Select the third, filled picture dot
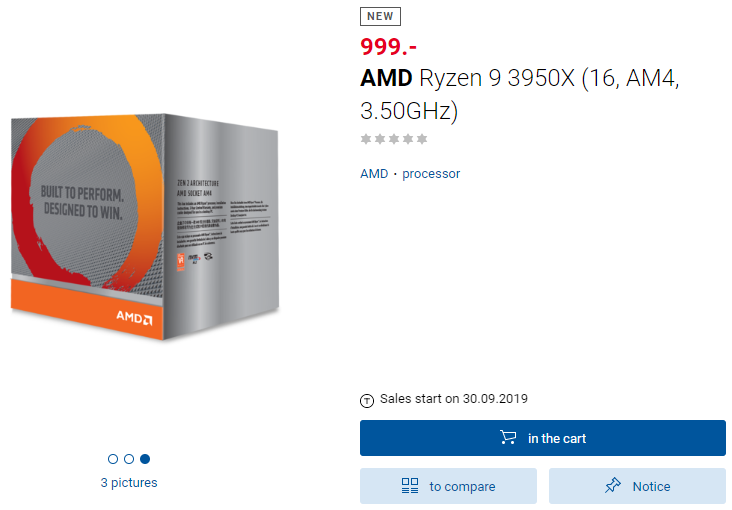 (x=145, y=459)
